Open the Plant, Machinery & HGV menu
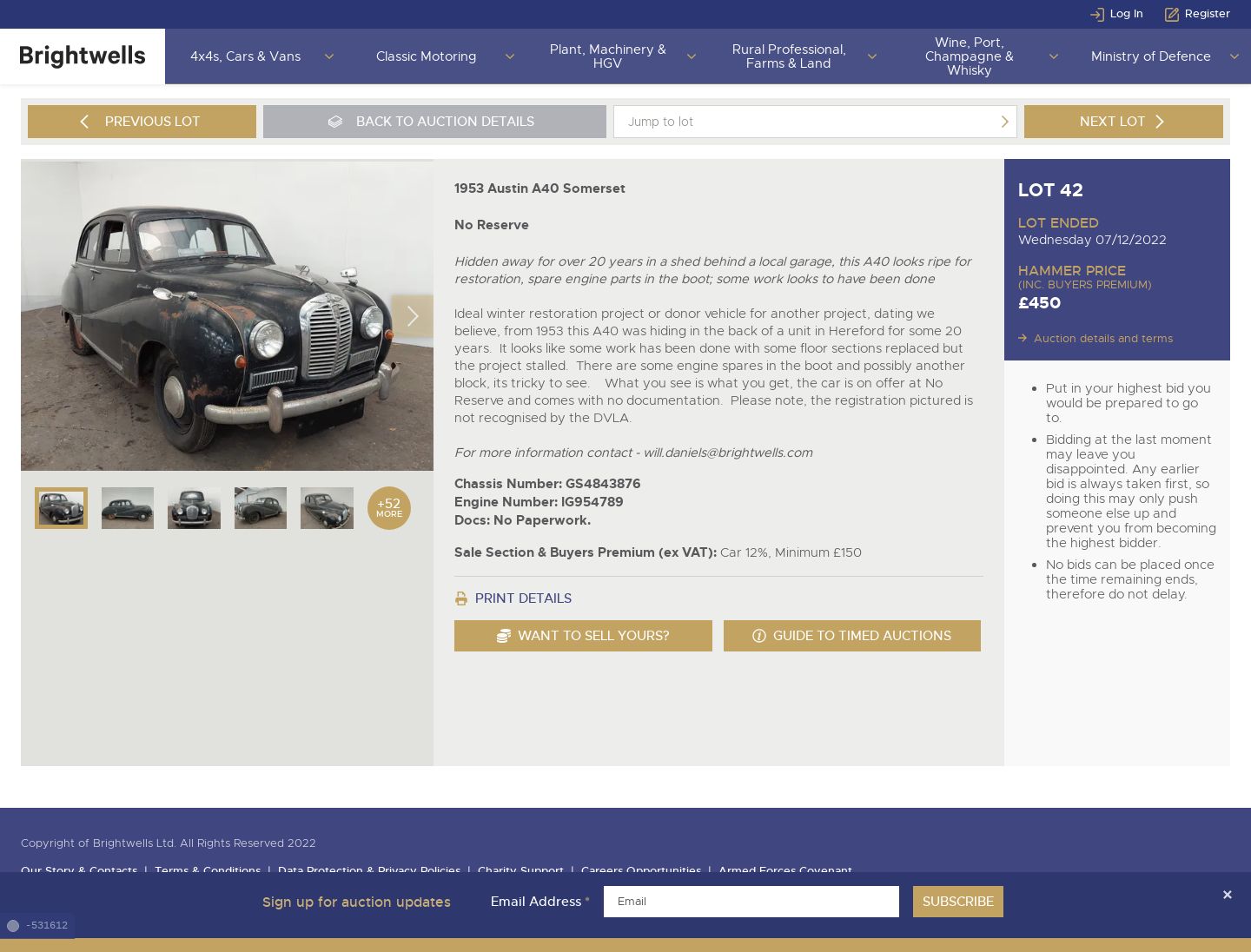Image resolution: width=1251 pixels, height=952 pixels. point(608,56)
